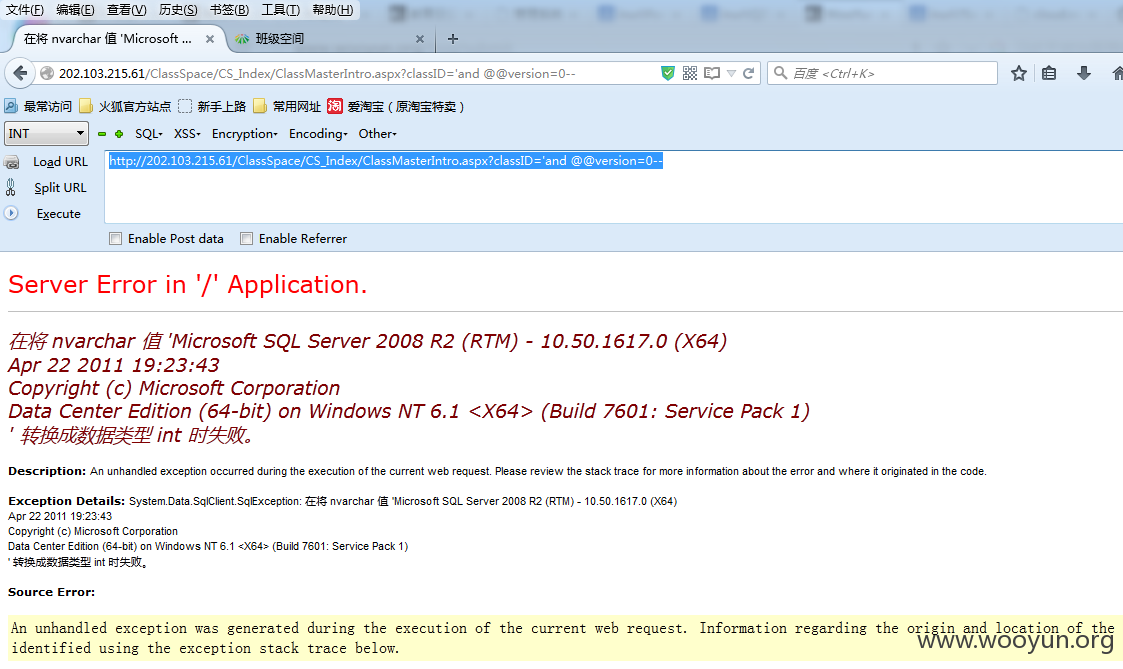Open the 查看(V) menu
1123x669 pixels.
[127, 9]
